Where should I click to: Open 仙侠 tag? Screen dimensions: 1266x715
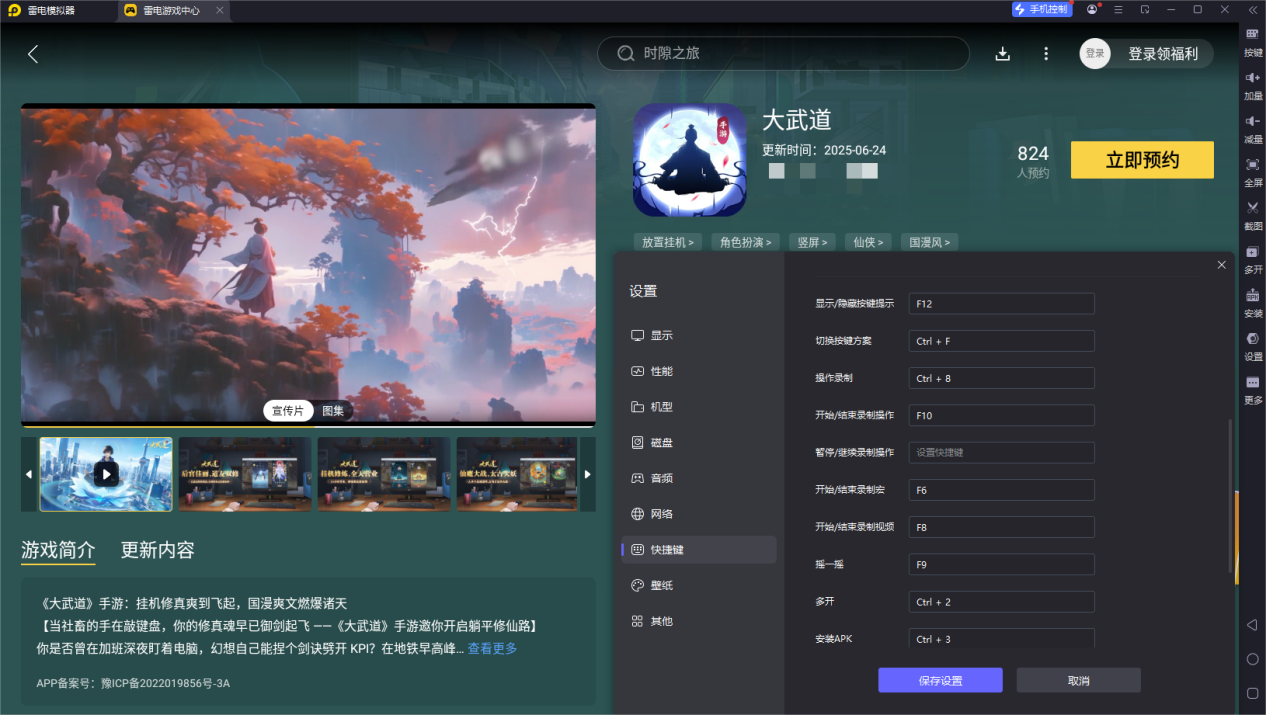tap(867, 242)
